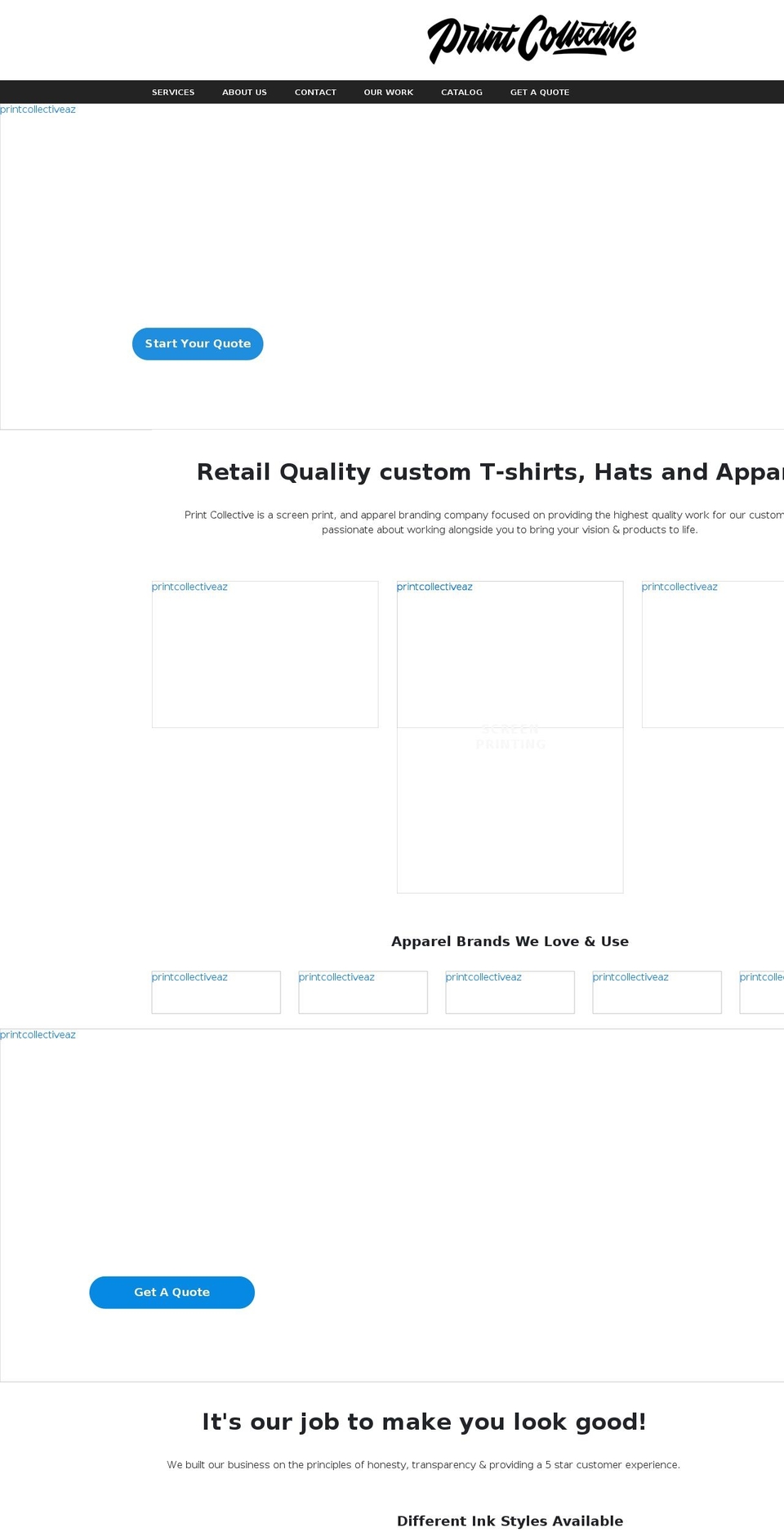Click the Start Your Quote button
This screenshot has width=784, height=1532.
click(x=198, y=344)
